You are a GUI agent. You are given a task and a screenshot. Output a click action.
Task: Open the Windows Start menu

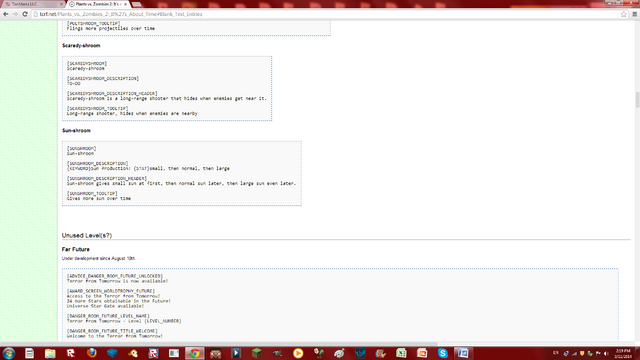(9, 353)
